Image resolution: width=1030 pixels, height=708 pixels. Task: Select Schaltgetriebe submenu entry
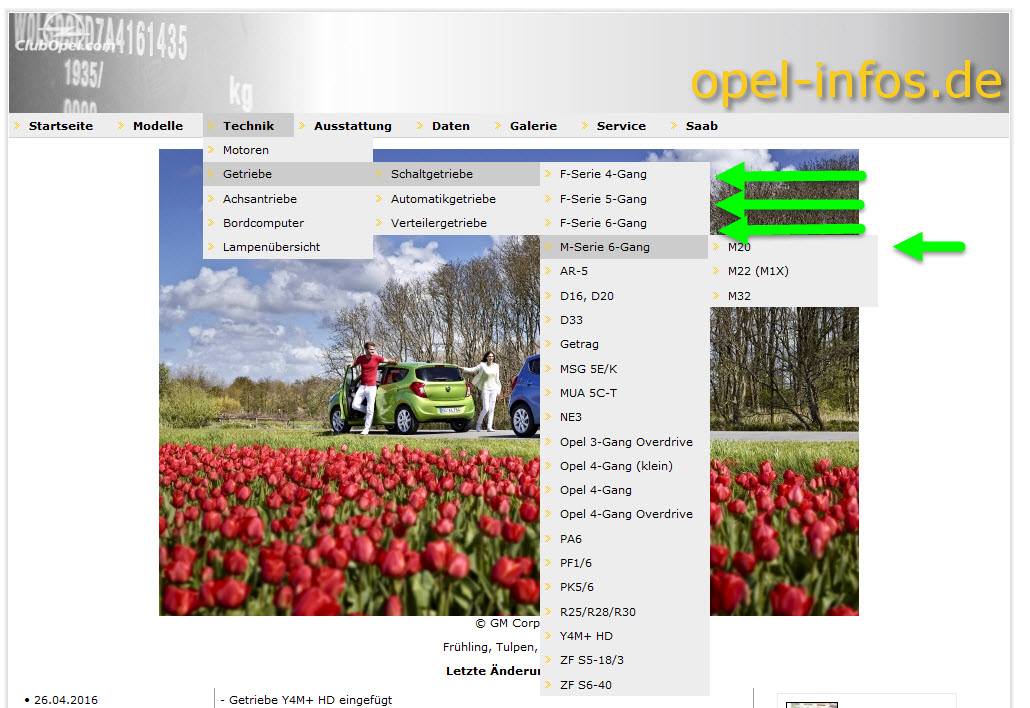(x=456, y=174)
